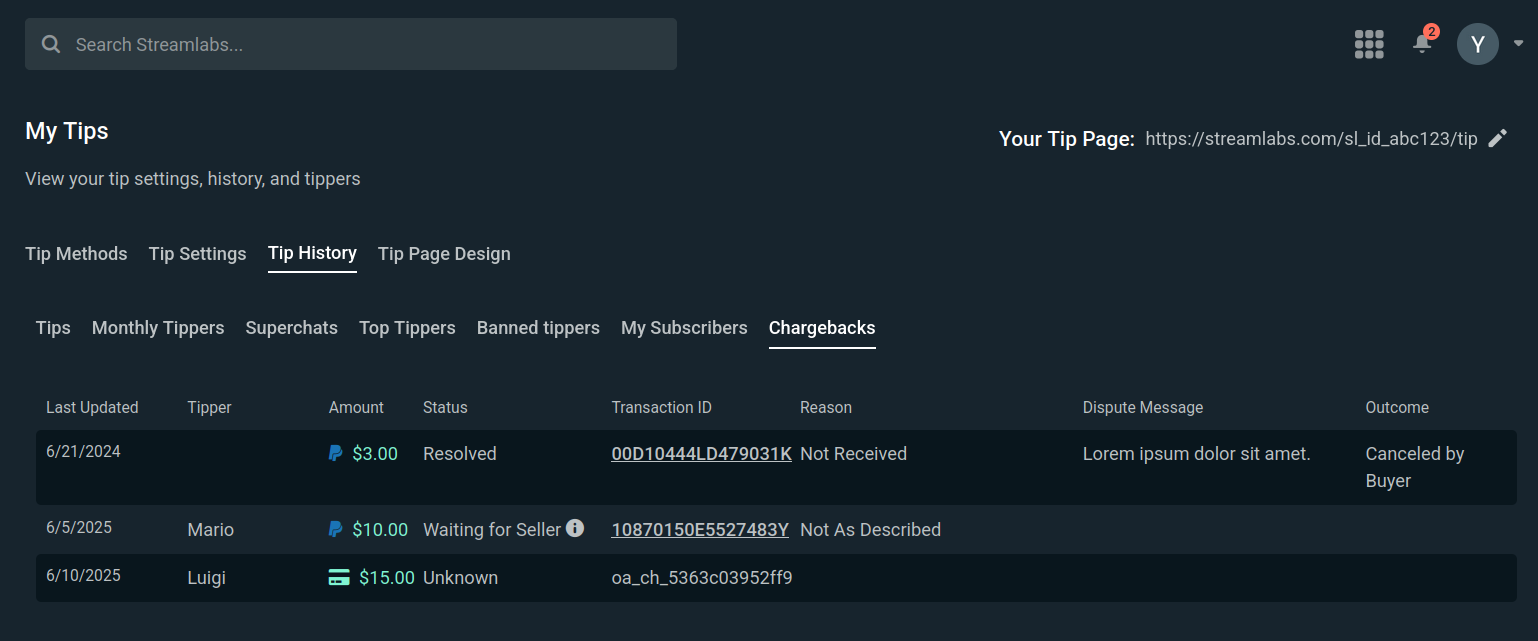Select the Monthly Tippers sub-tab
Image resolution: width=1538 pixels, height=641 pixels.
click(x=158, y=328)
